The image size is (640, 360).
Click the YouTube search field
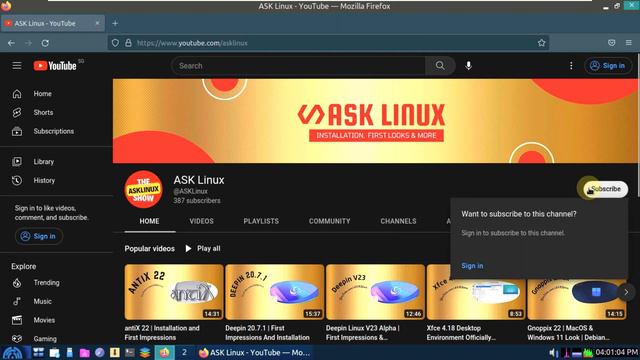pos(298,66)
